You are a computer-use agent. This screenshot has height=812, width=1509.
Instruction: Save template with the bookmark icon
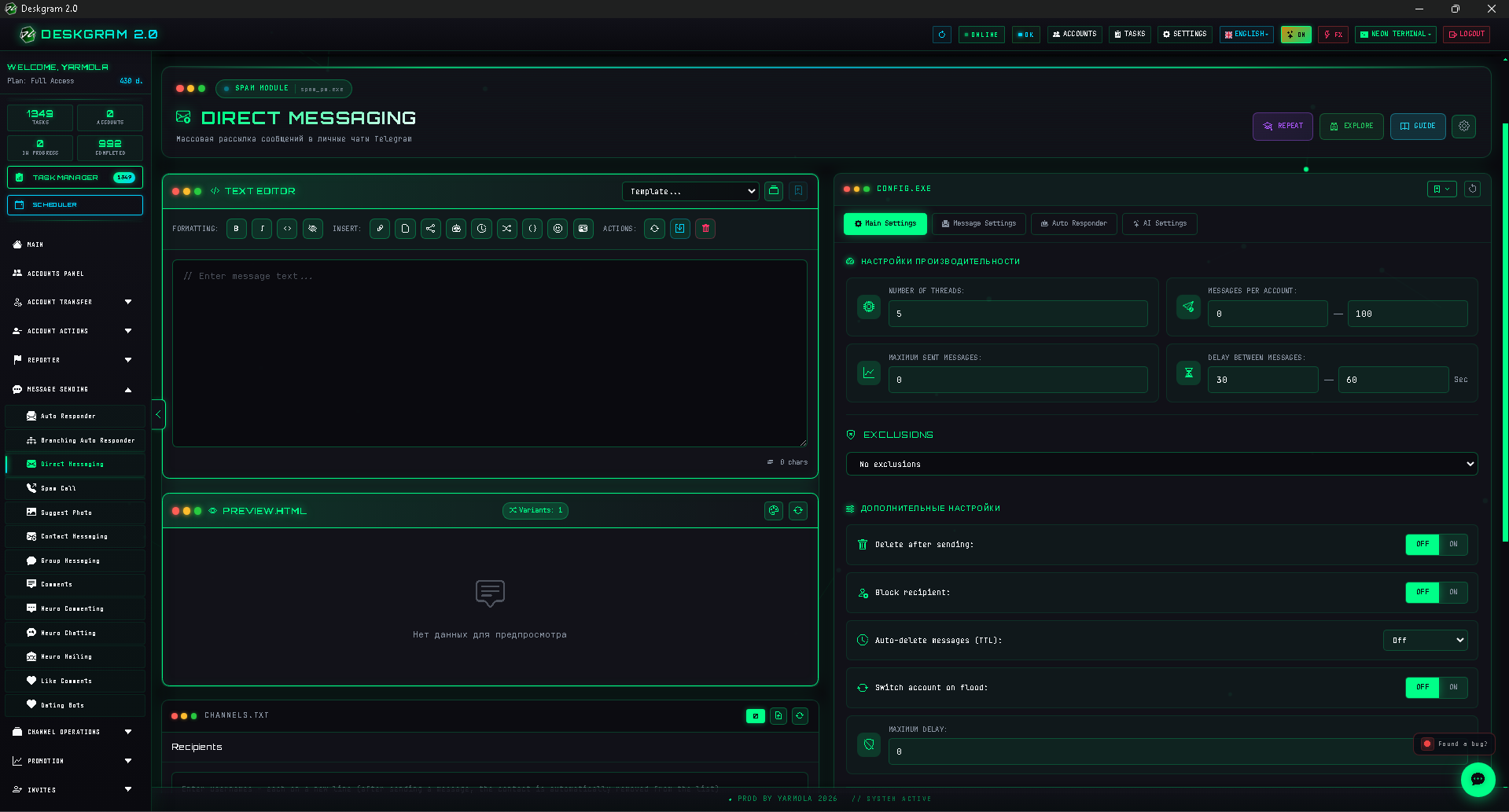(x=798, y=191)
